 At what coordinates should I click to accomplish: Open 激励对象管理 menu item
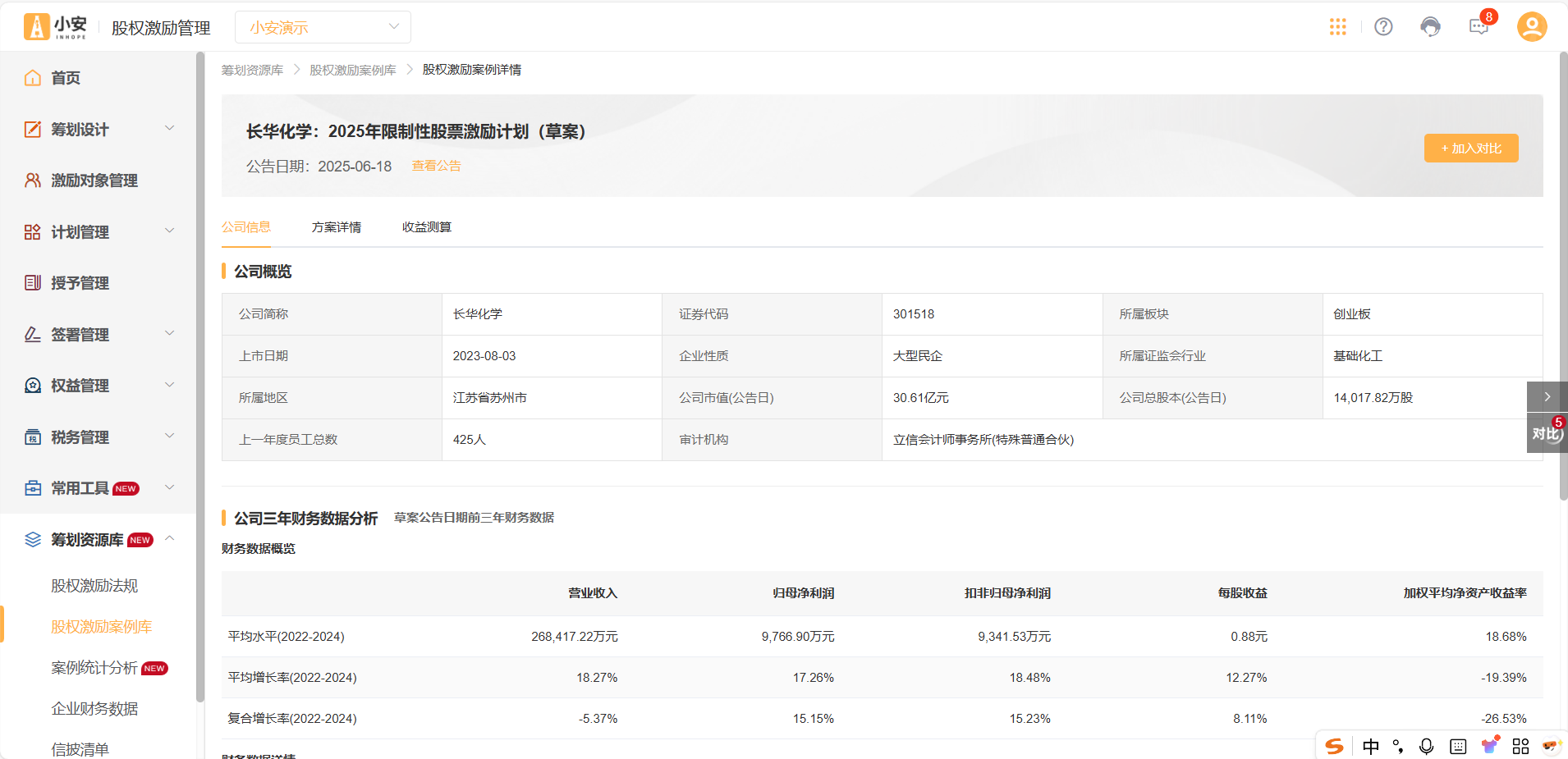(94, 181)
